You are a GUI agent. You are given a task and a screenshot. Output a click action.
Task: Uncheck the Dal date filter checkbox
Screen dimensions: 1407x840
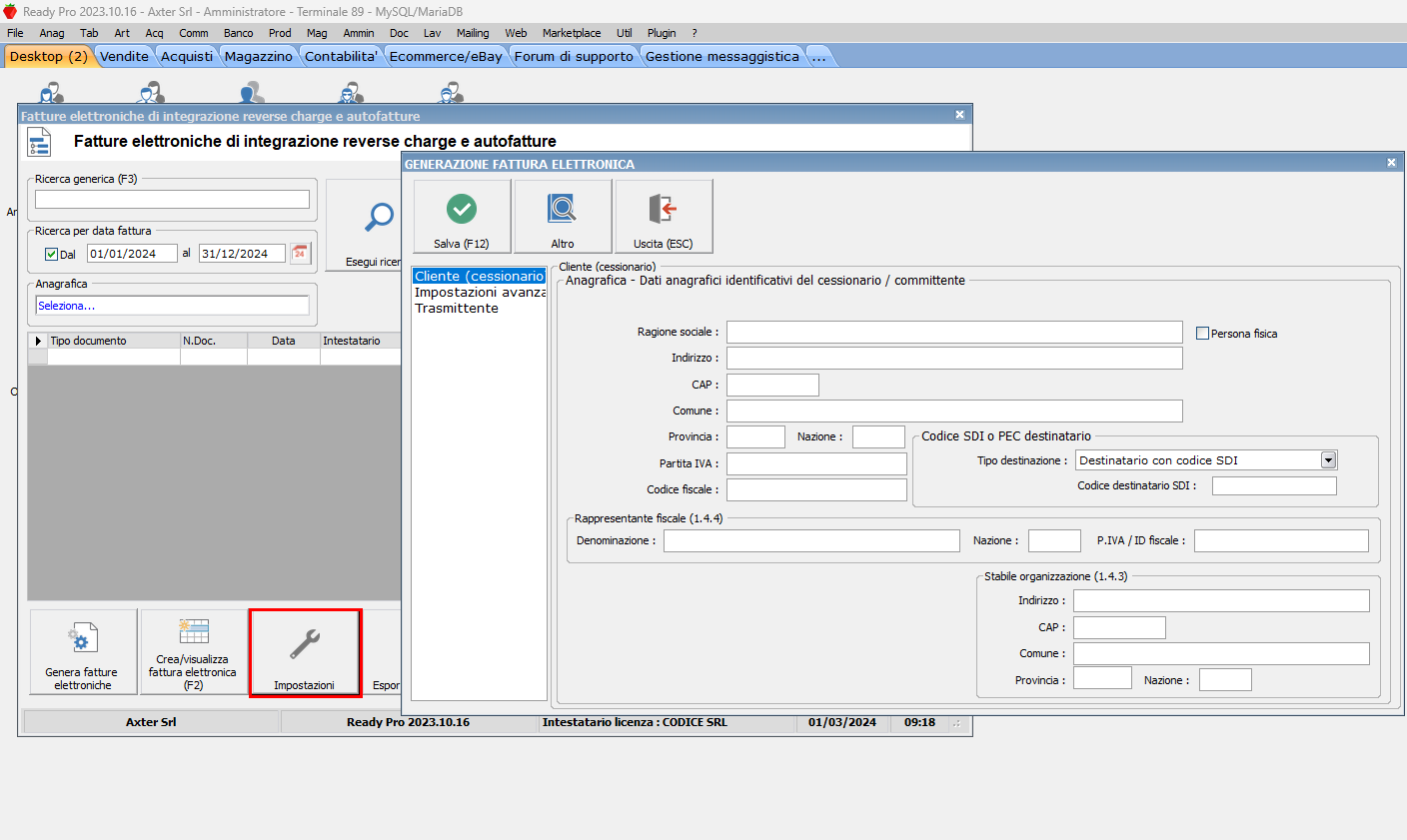point(52,255)
